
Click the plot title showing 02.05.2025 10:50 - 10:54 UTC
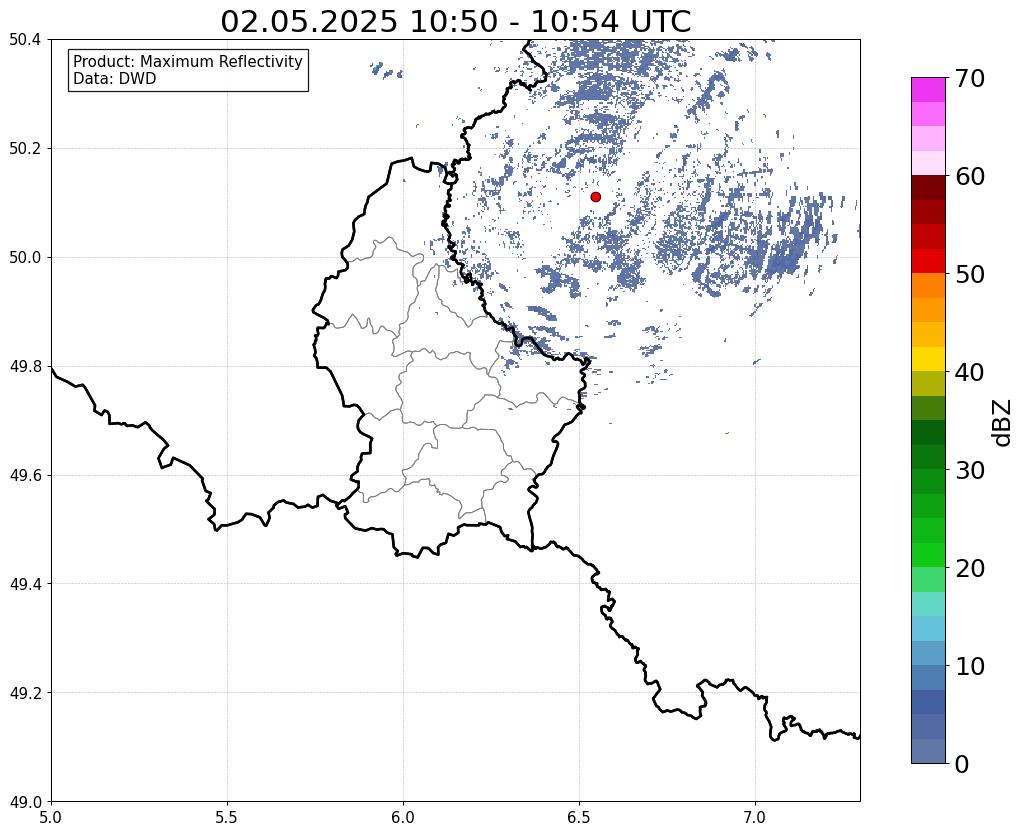tap(455, 21)
